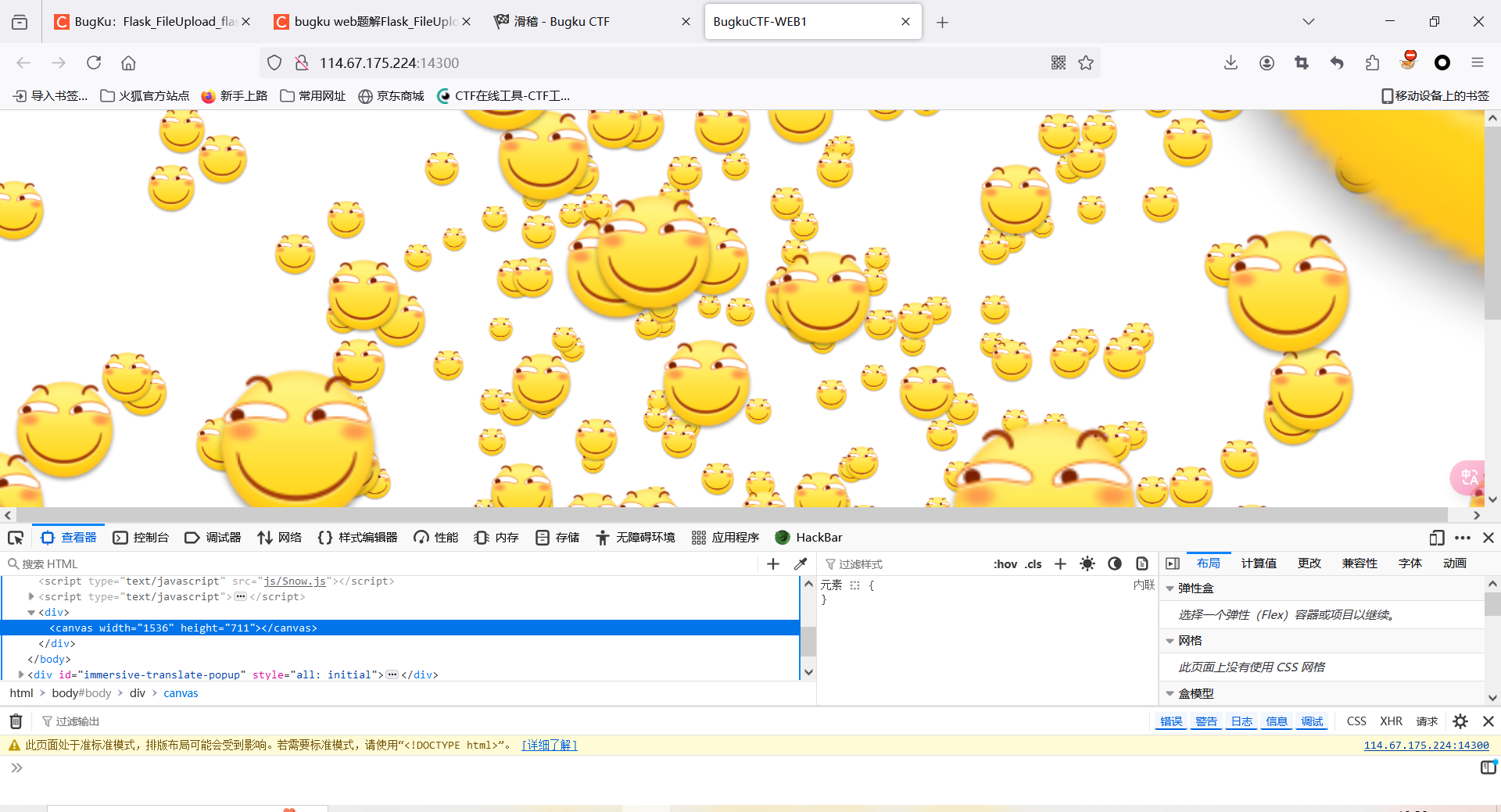Toggle the .cls class editor
The width and height of the screenshot is (1501, 812).
[x=1034, y=563]
